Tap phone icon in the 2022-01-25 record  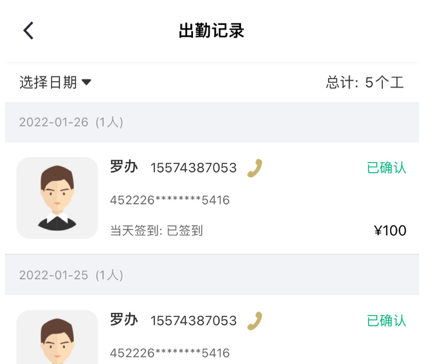pos(255,321)
